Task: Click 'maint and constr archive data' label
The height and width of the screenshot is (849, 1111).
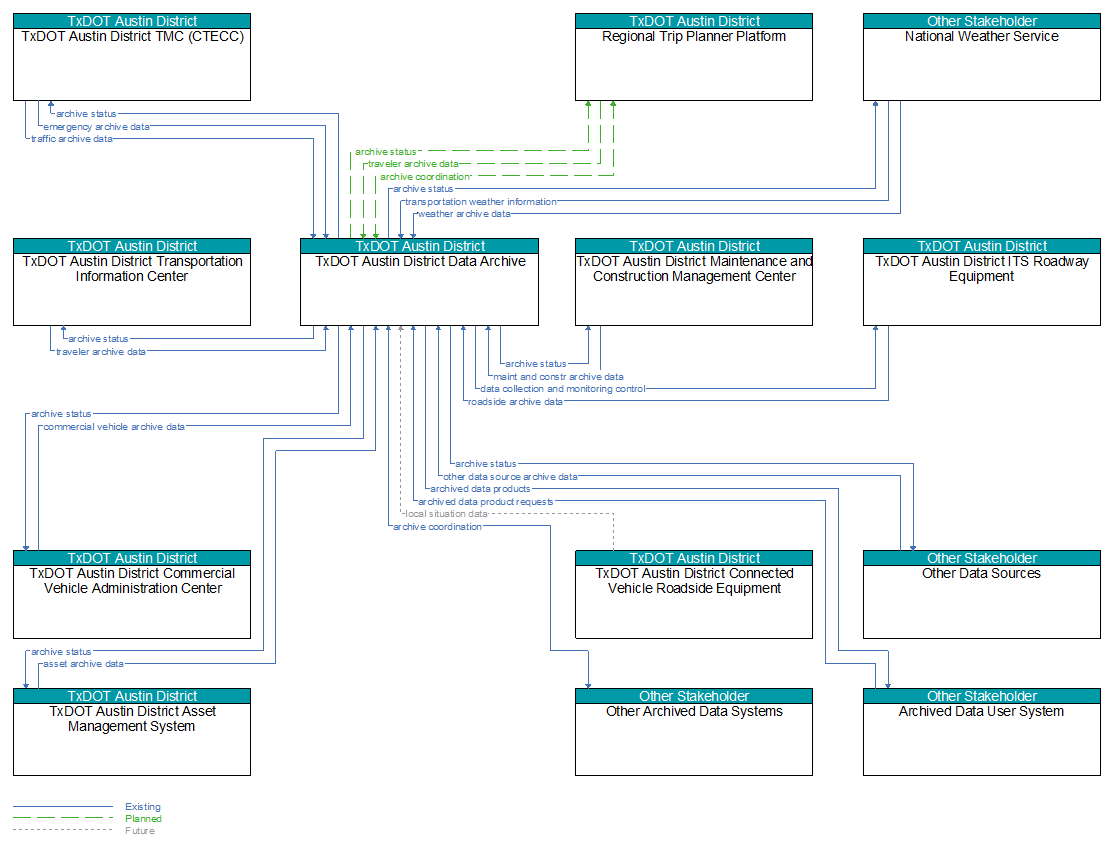Action: point(558,377)
